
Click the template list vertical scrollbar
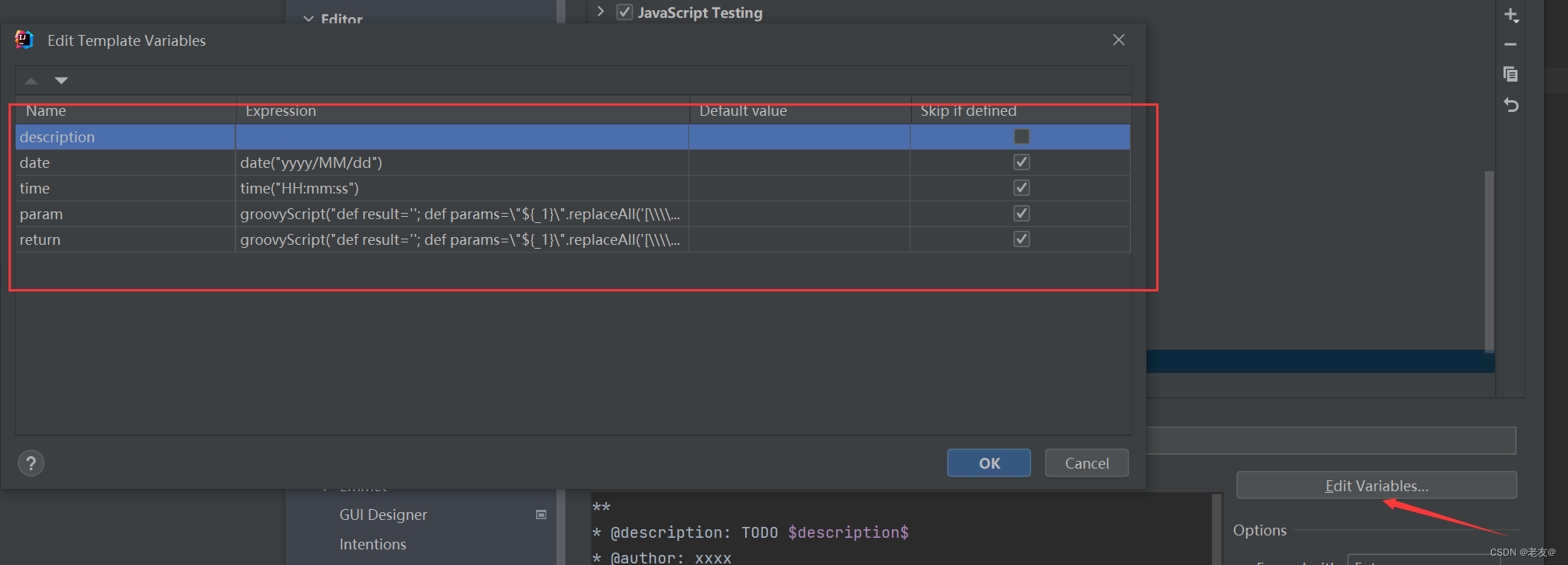click(1489, 260)
